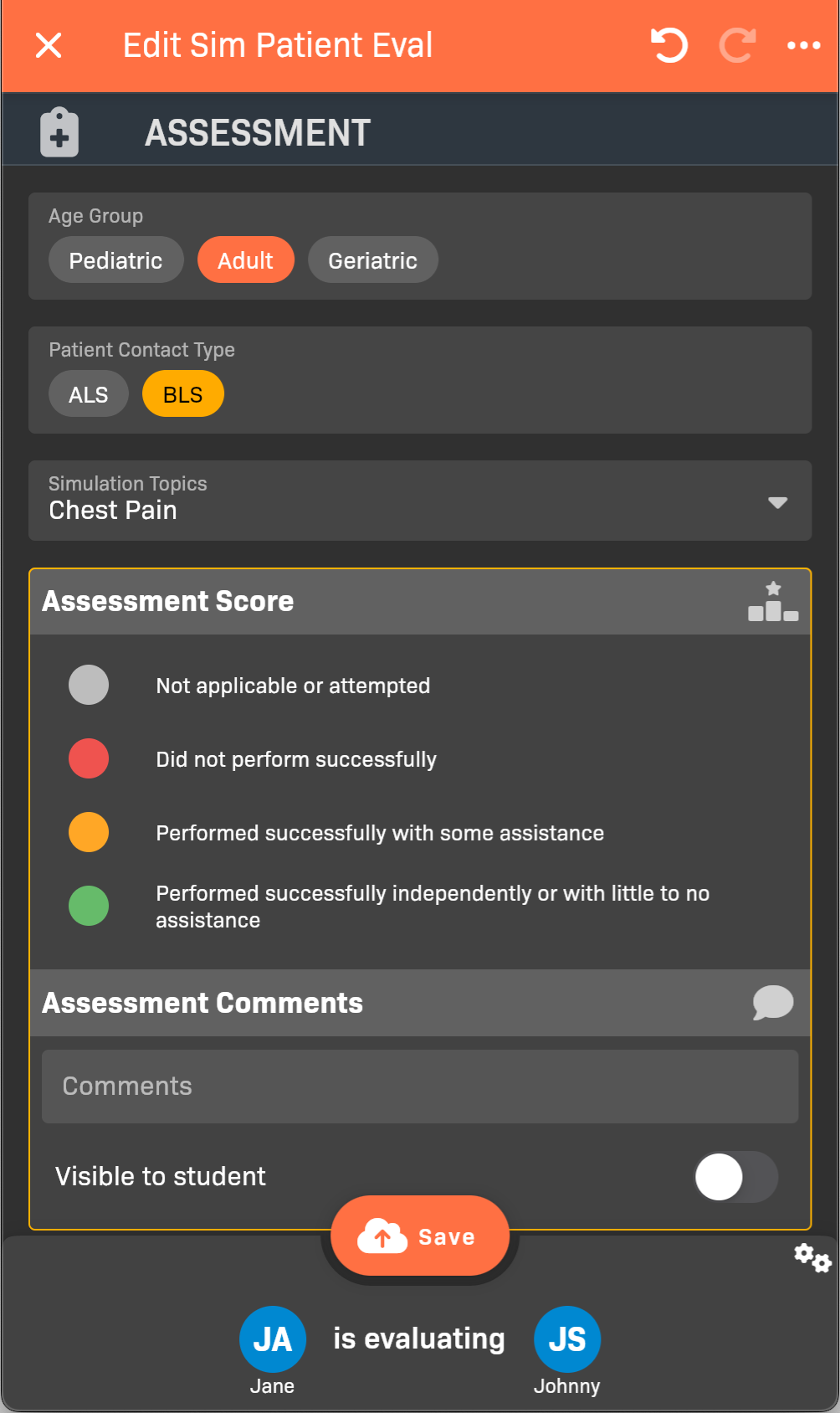Viewport: 840px width, 1413px height.
Task: Click the Comments text field
Action: (420, 1086)
